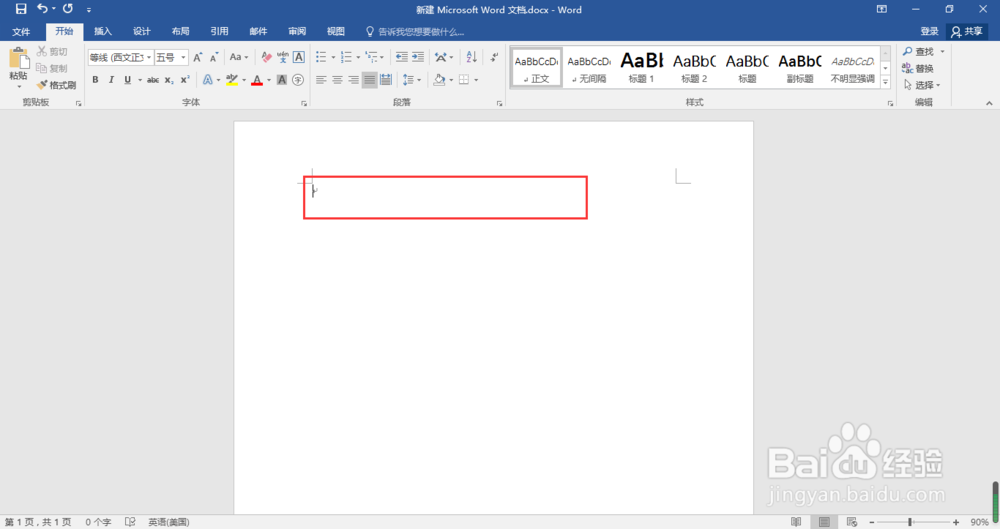Open the References (引用) tab

tap(219, 31)
